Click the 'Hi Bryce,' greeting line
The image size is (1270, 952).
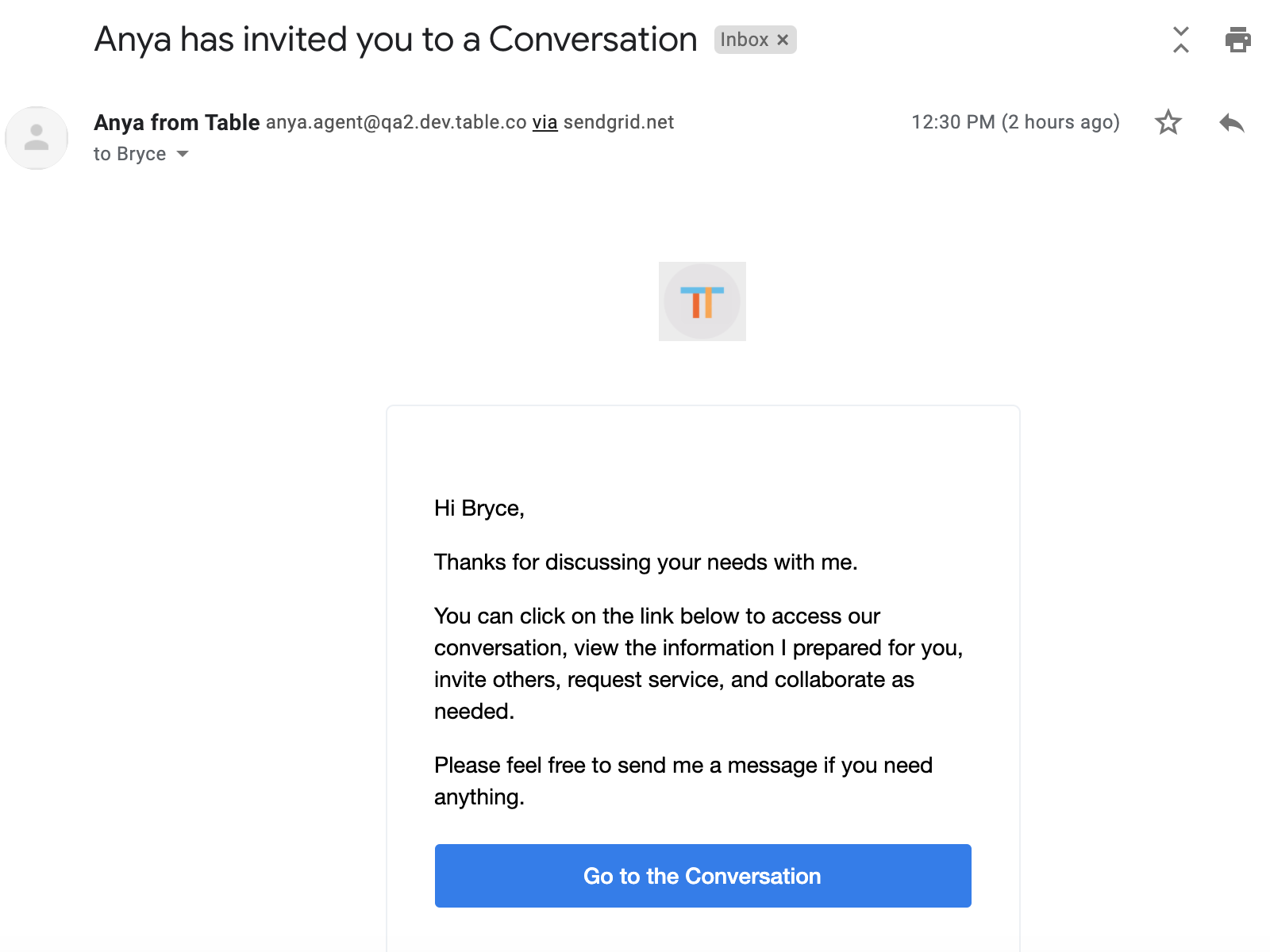tap(479, 509)
